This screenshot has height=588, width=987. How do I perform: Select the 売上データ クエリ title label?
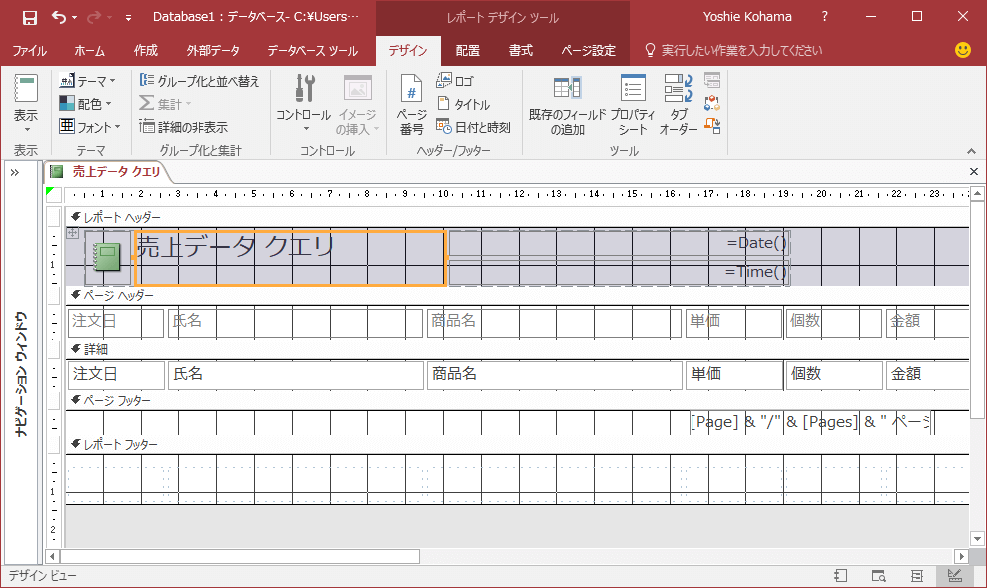tap(290, 258)
